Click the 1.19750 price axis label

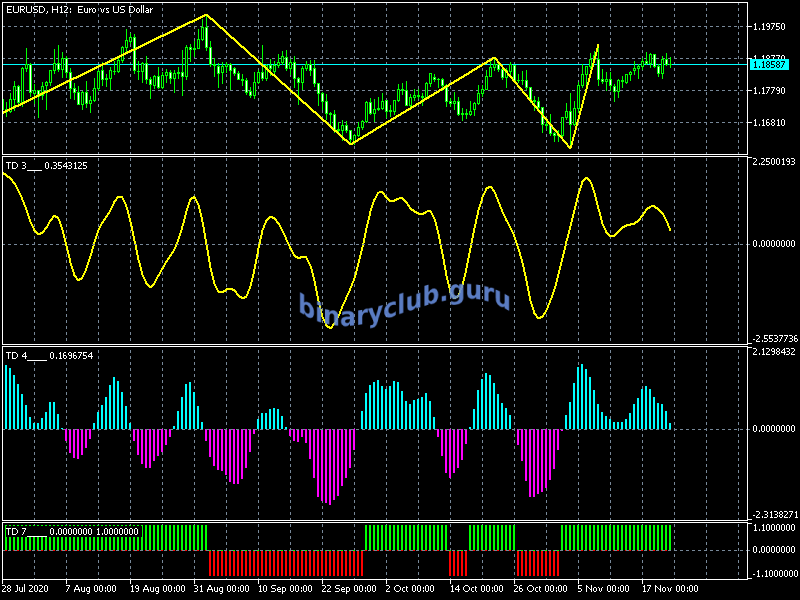tap(771, 27)
